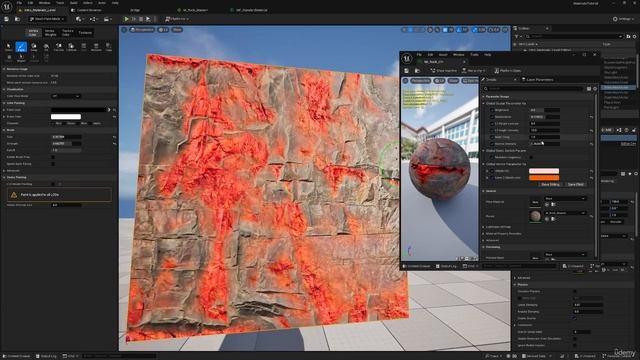Image resolution: width=640 pixels, height=360 pixels.
Task: Toggle the Green channel checkbox
Action: (x=65, y=123)
